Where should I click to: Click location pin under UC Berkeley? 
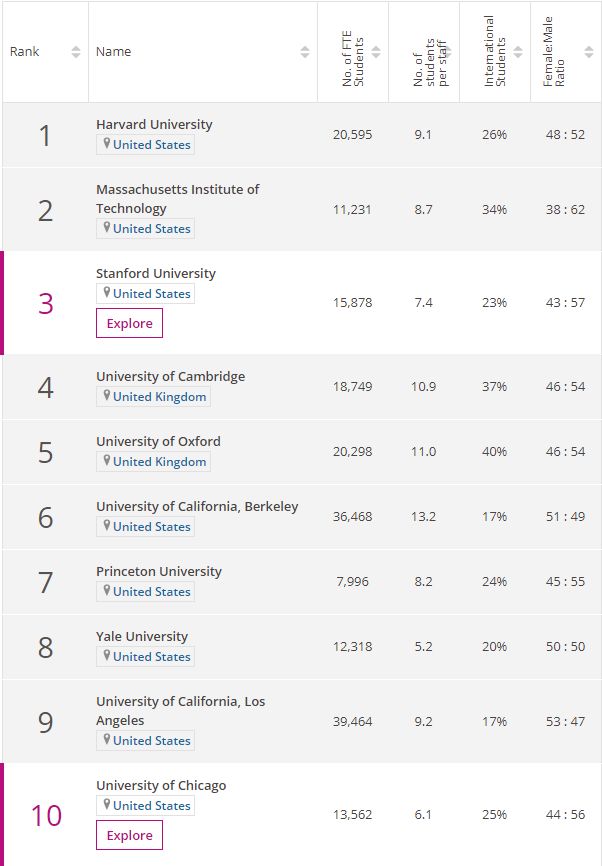coord(106,525)
